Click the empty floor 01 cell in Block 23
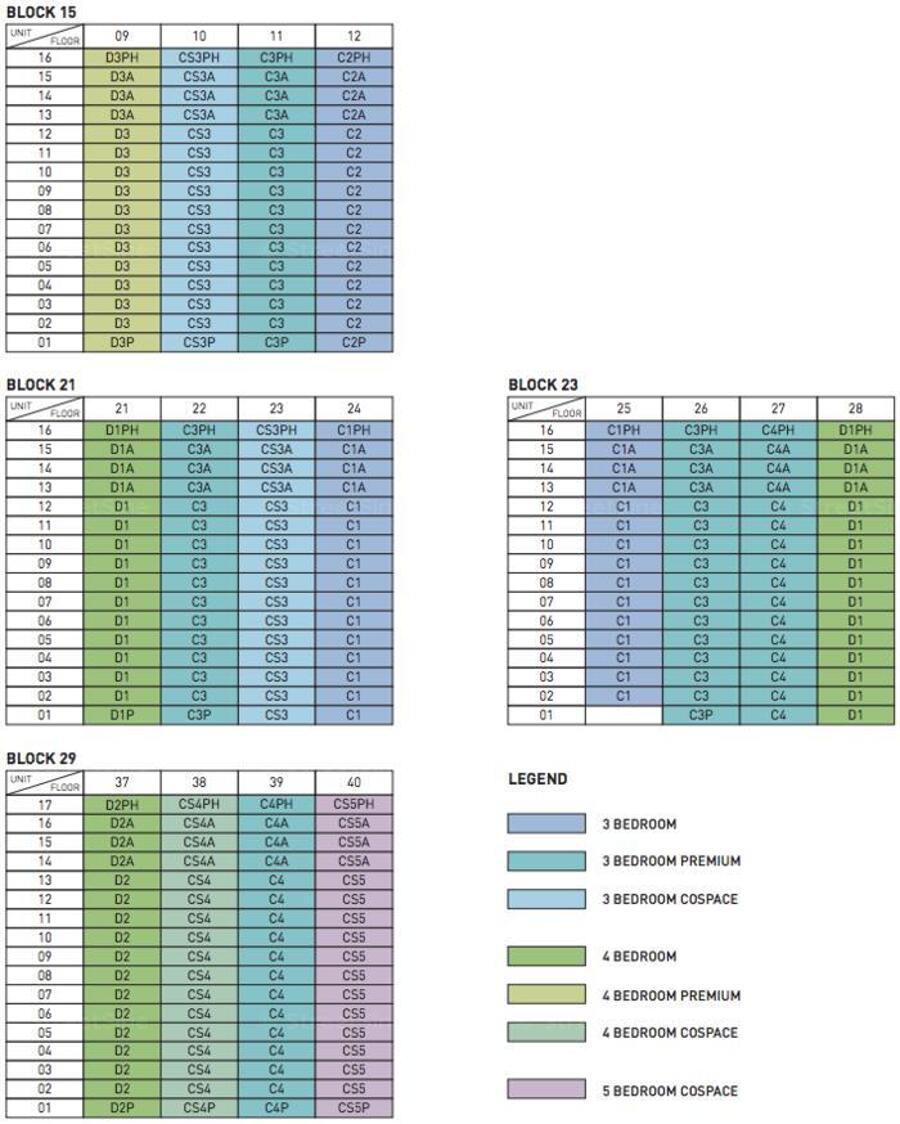The width and height of the screenshot is (900, 1124). tap(624, 715)
